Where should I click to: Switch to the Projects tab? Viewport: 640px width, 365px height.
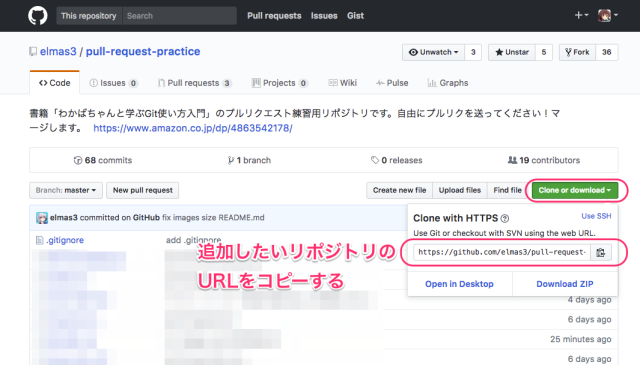(x=280, y=83)
